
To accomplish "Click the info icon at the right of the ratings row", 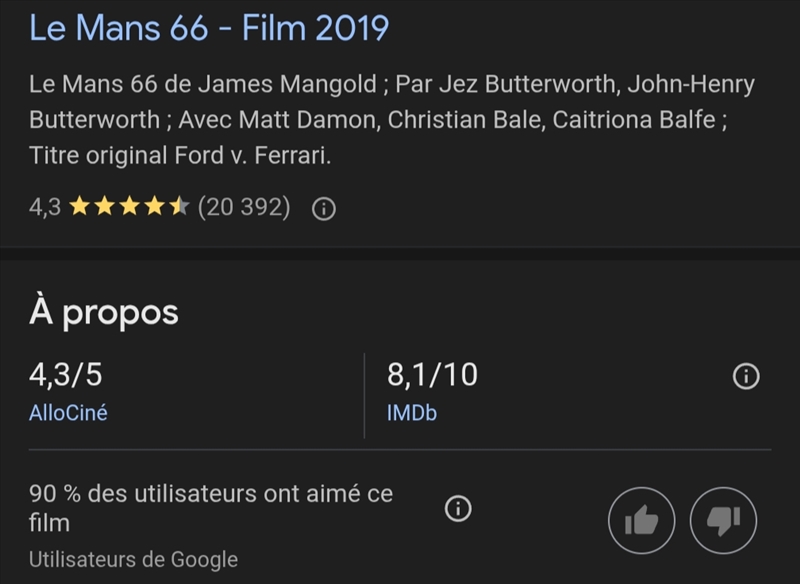I will (x=746, y=377).
